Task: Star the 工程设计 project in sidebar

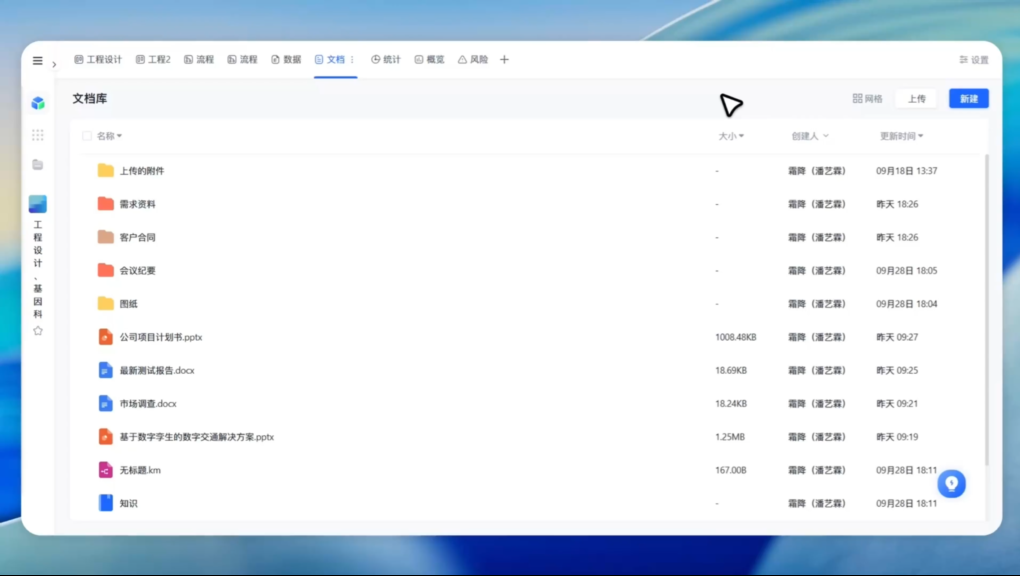Action: pos(38,330)
